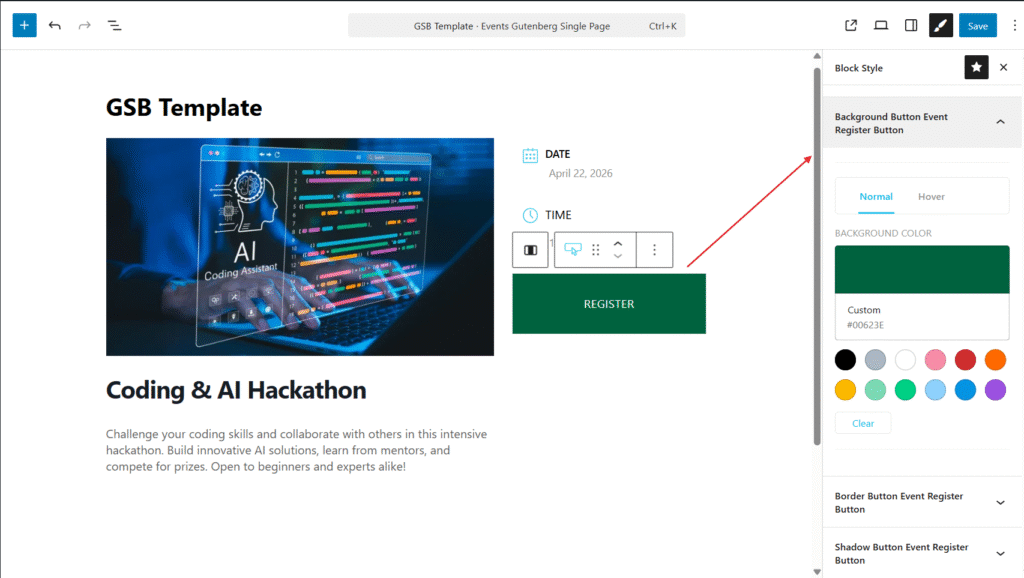Undo the last change
The height and width of the screenshot is (578, 1024).
54,25
